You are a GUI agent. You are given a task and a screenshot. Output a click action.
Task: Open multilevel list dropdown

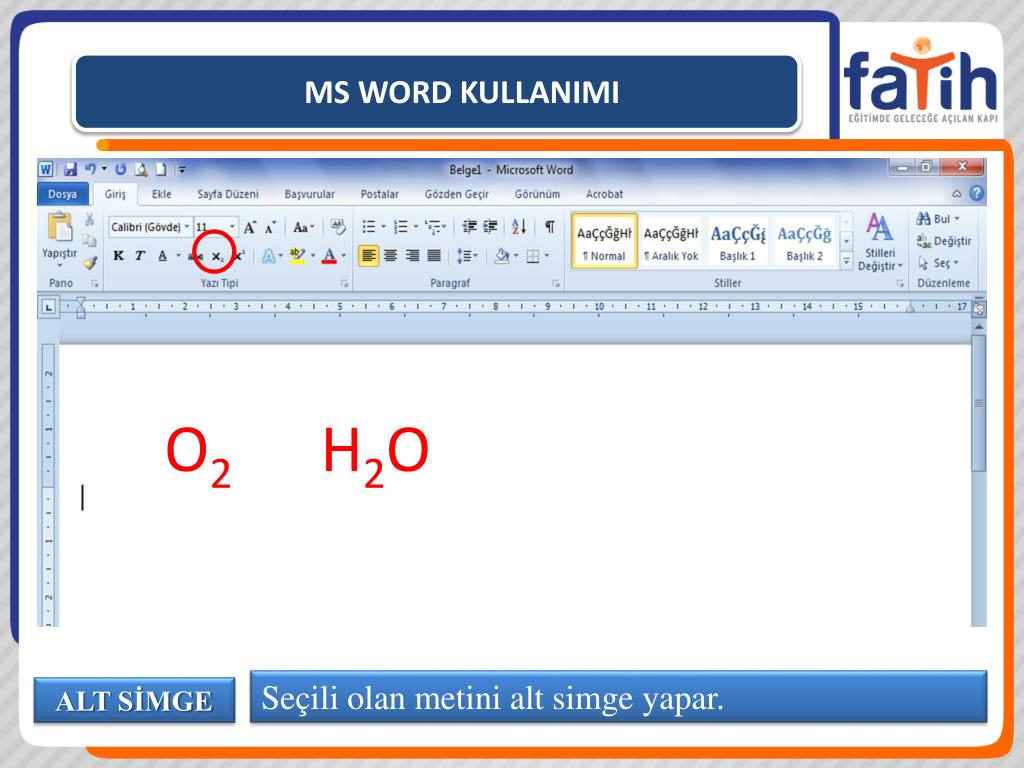(445, 227)
